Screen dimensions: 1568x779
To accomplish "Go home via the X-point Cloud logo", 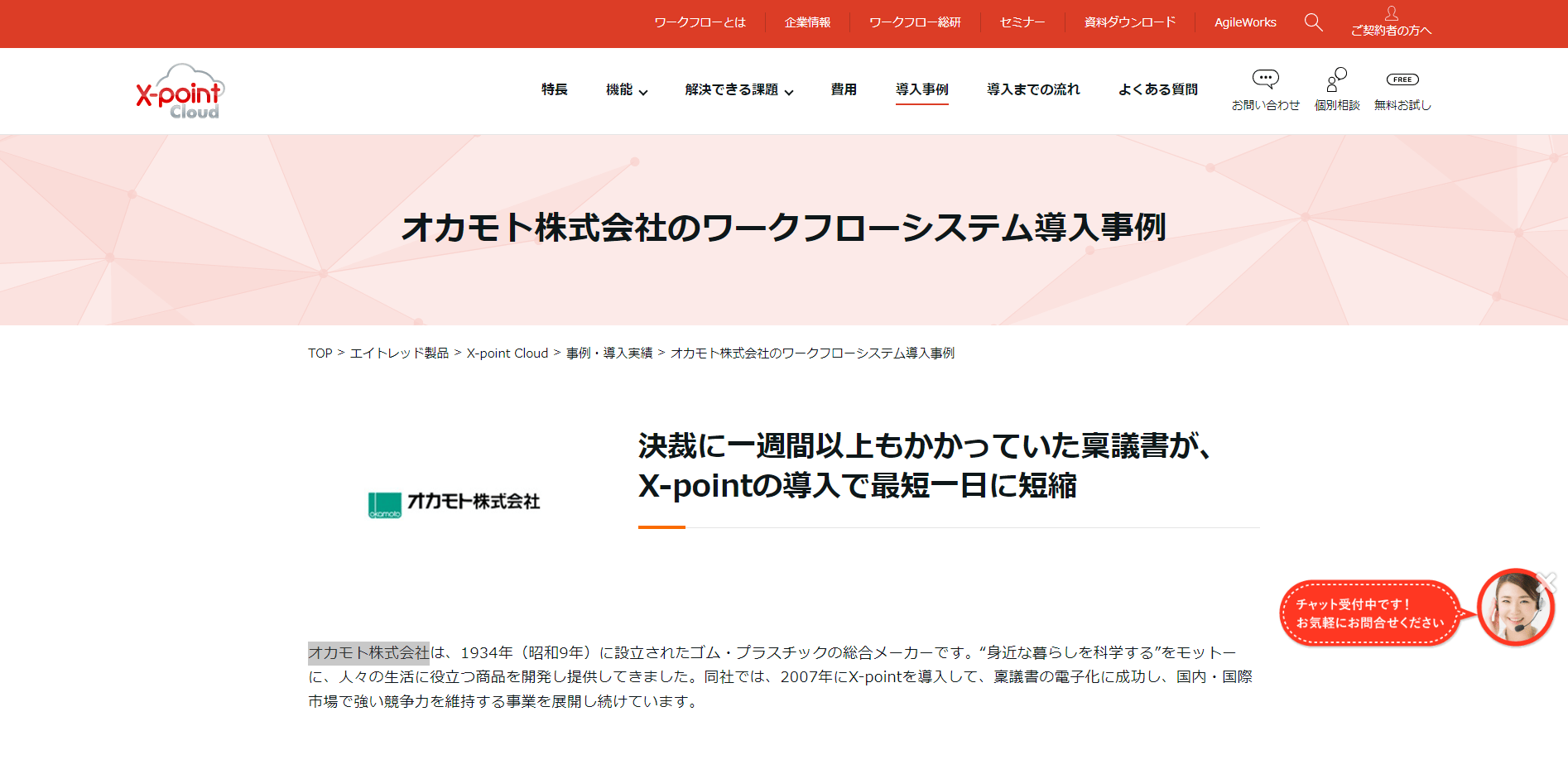I will click(x=180, y=92).
